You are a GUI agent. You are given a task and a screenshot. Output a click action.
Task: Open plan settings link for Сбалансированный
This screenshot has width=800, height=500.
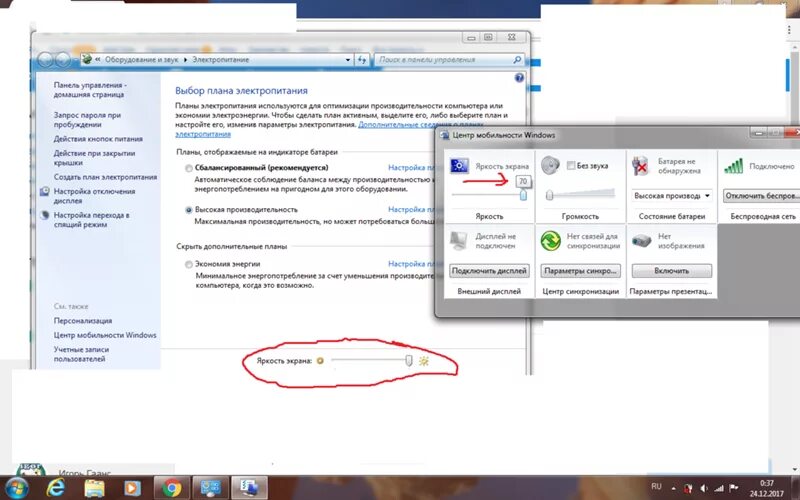411,167
